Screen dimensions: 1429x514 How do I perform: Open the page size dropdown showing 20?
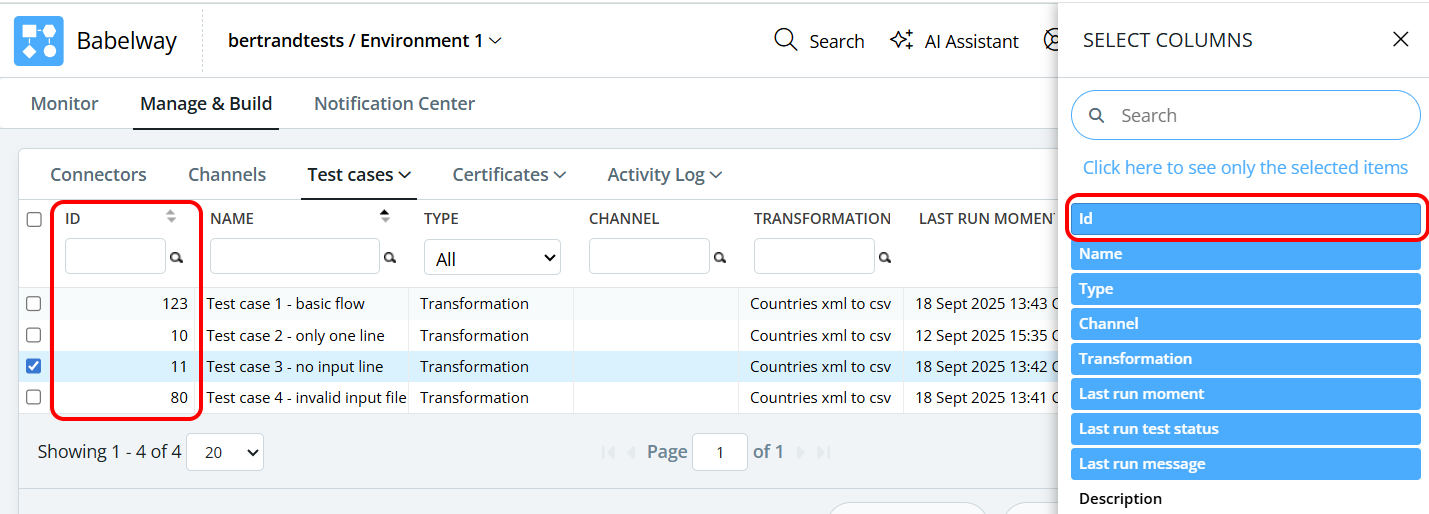pos(225,452)
